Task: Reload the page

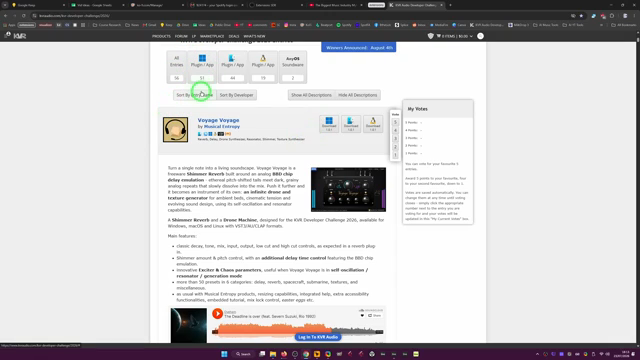Action: [24, 16]
